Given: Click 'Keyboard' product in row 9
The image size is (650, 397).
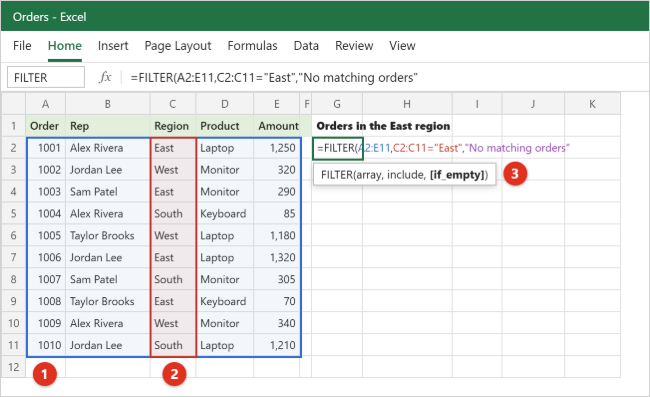Looking at the screenshot, I should (x=224, y=301).
